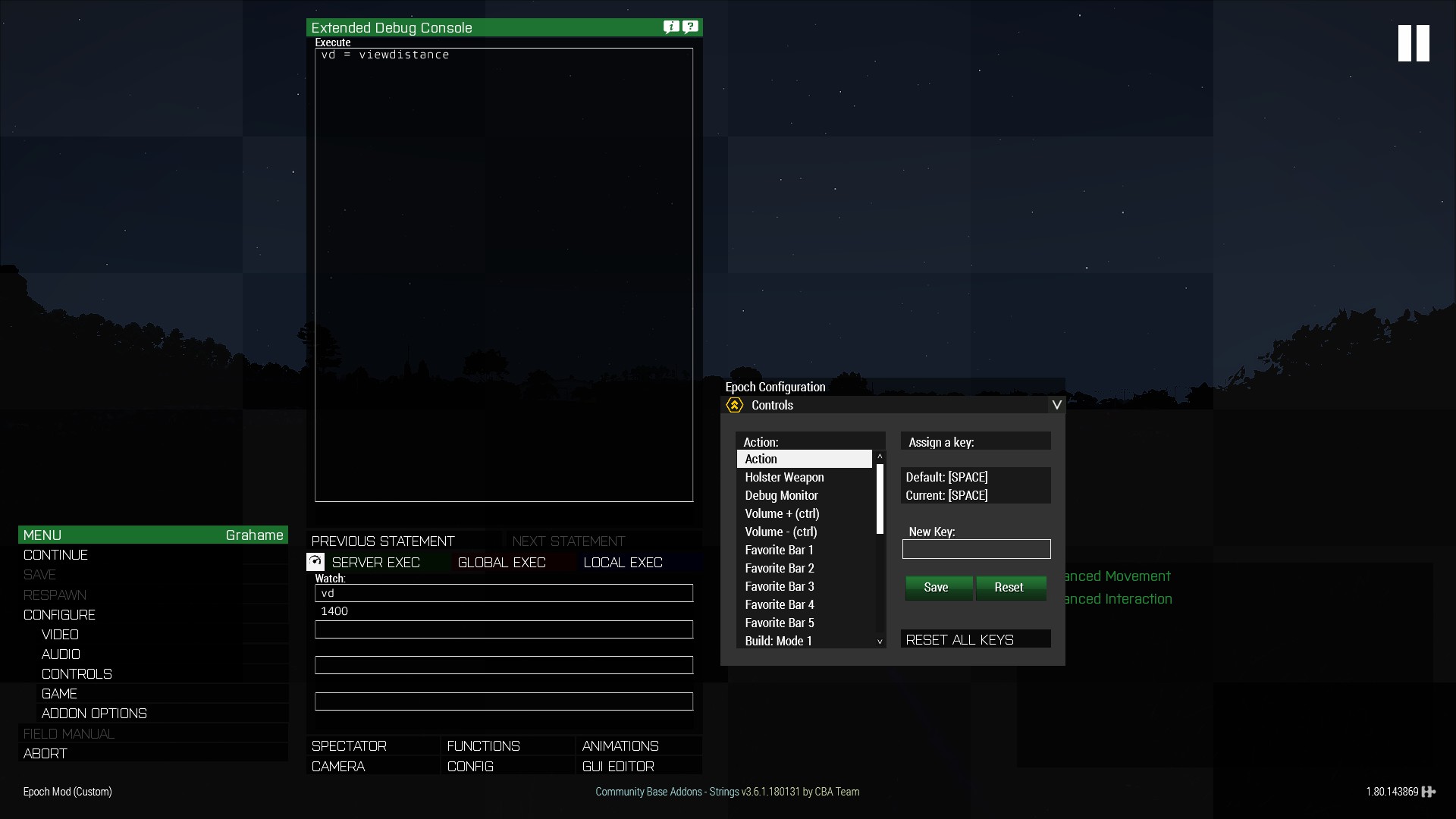The width and height of the screenshot is (1456, 819).
Task: Launch the GUI Editor
Action: tap(618, 767)
